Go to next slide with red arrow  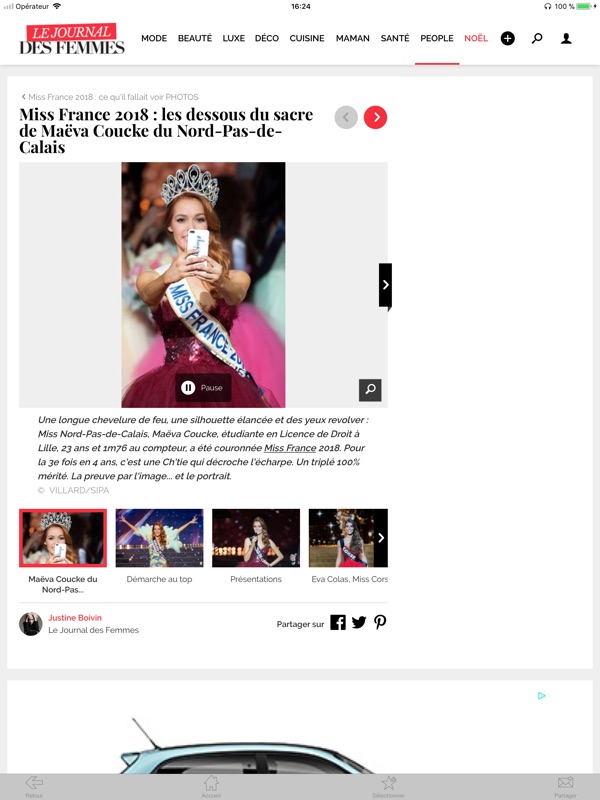tap(376, 117)
